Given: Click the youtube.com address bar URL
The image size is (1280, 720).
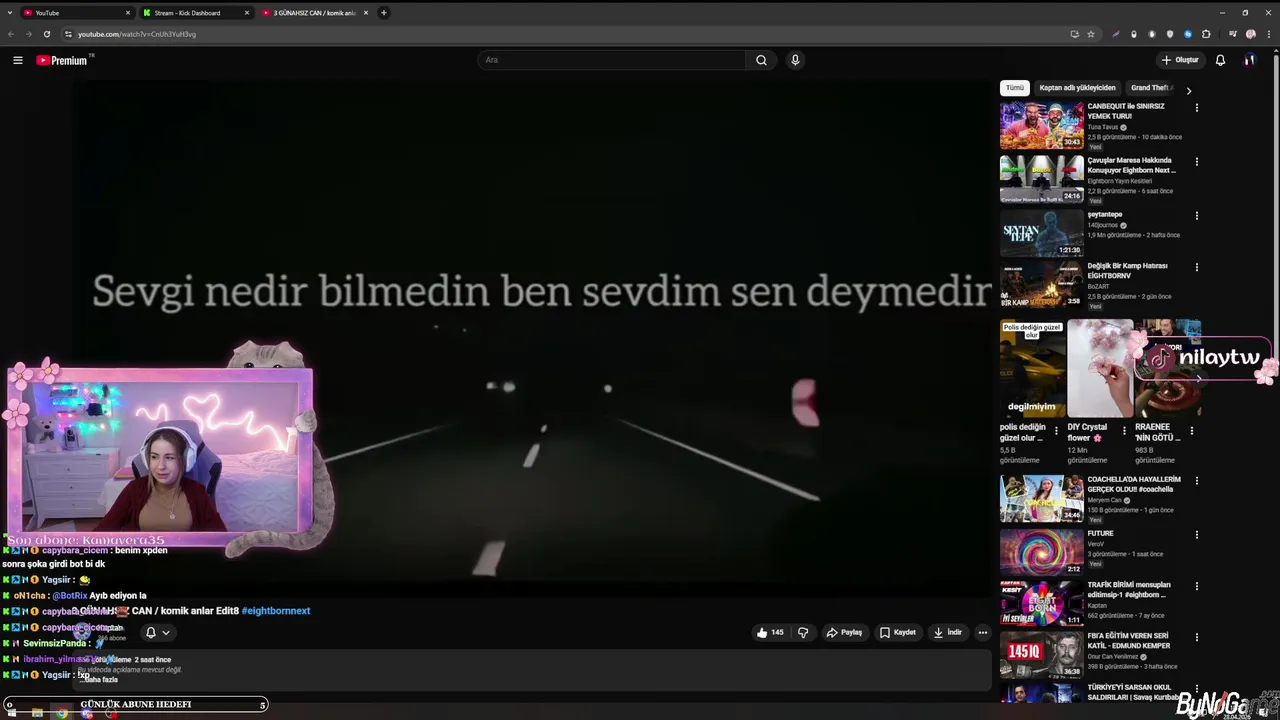Looking at the screenshot, I should tap(137, 34).
